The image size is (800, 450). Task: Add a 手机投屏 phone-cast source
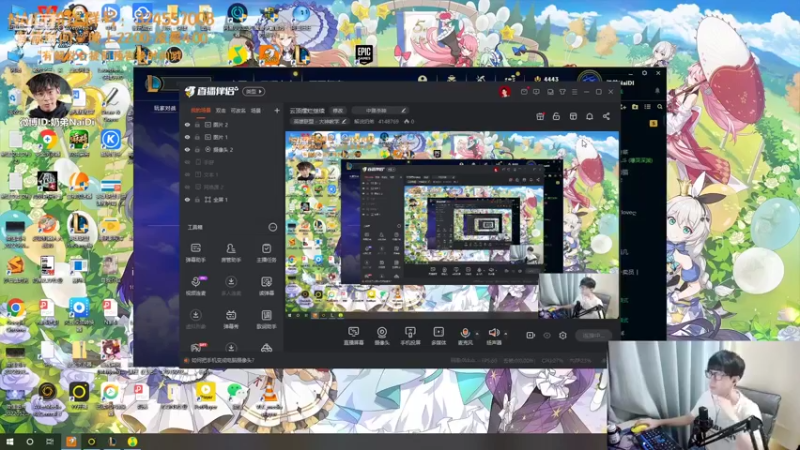tap(410, 336)
